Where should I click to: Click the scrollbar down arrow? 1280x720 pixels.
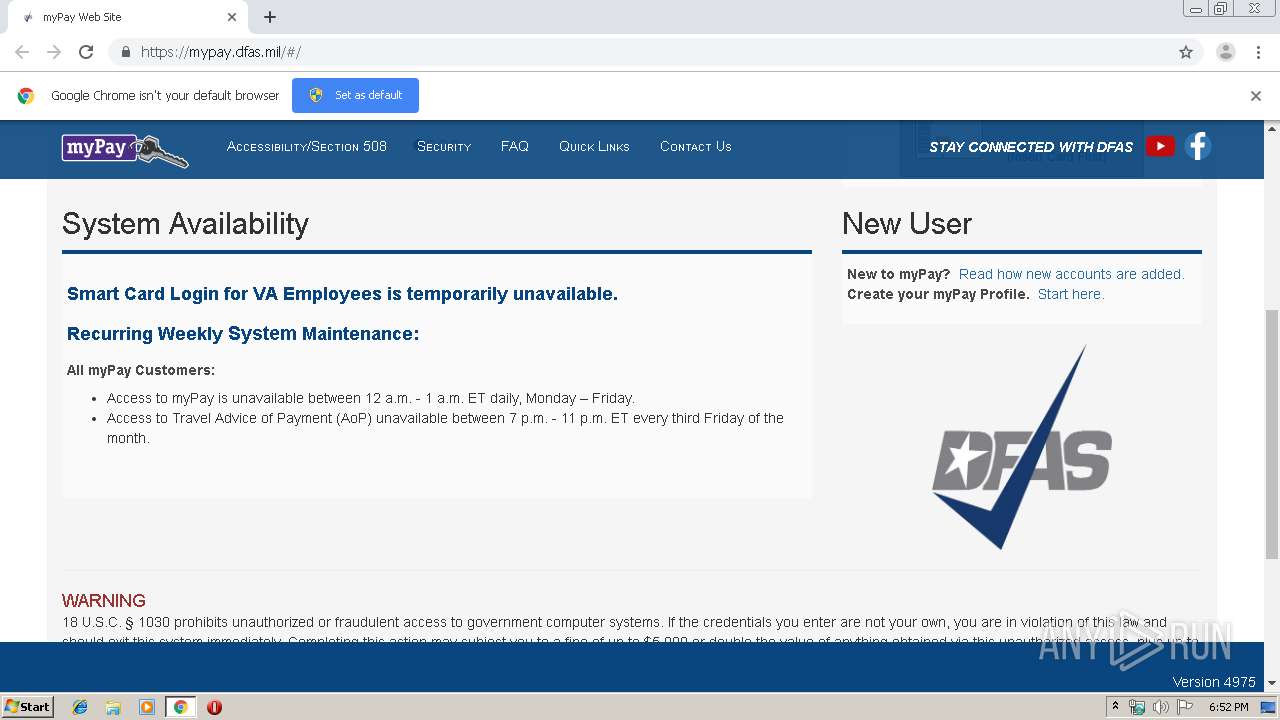(1272, 683)
